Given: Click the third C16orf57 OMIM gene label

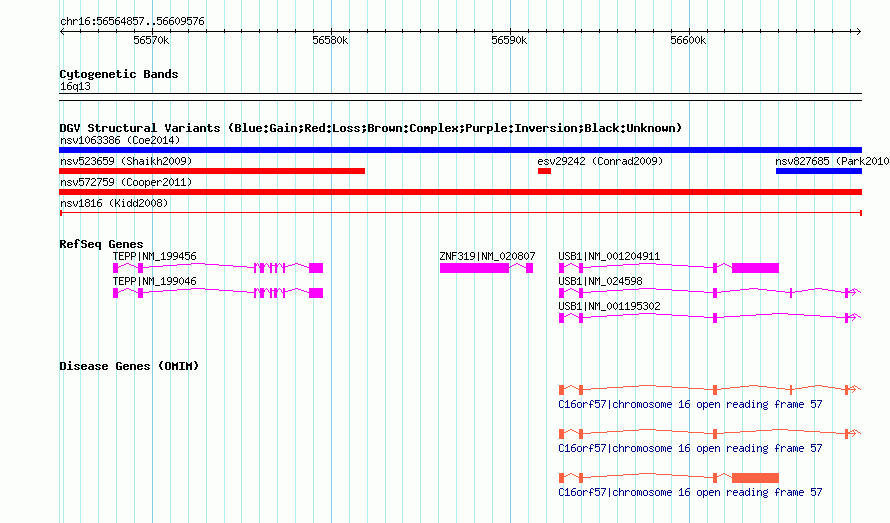Looking at the screenshot, I should click(x=690, y=492).
